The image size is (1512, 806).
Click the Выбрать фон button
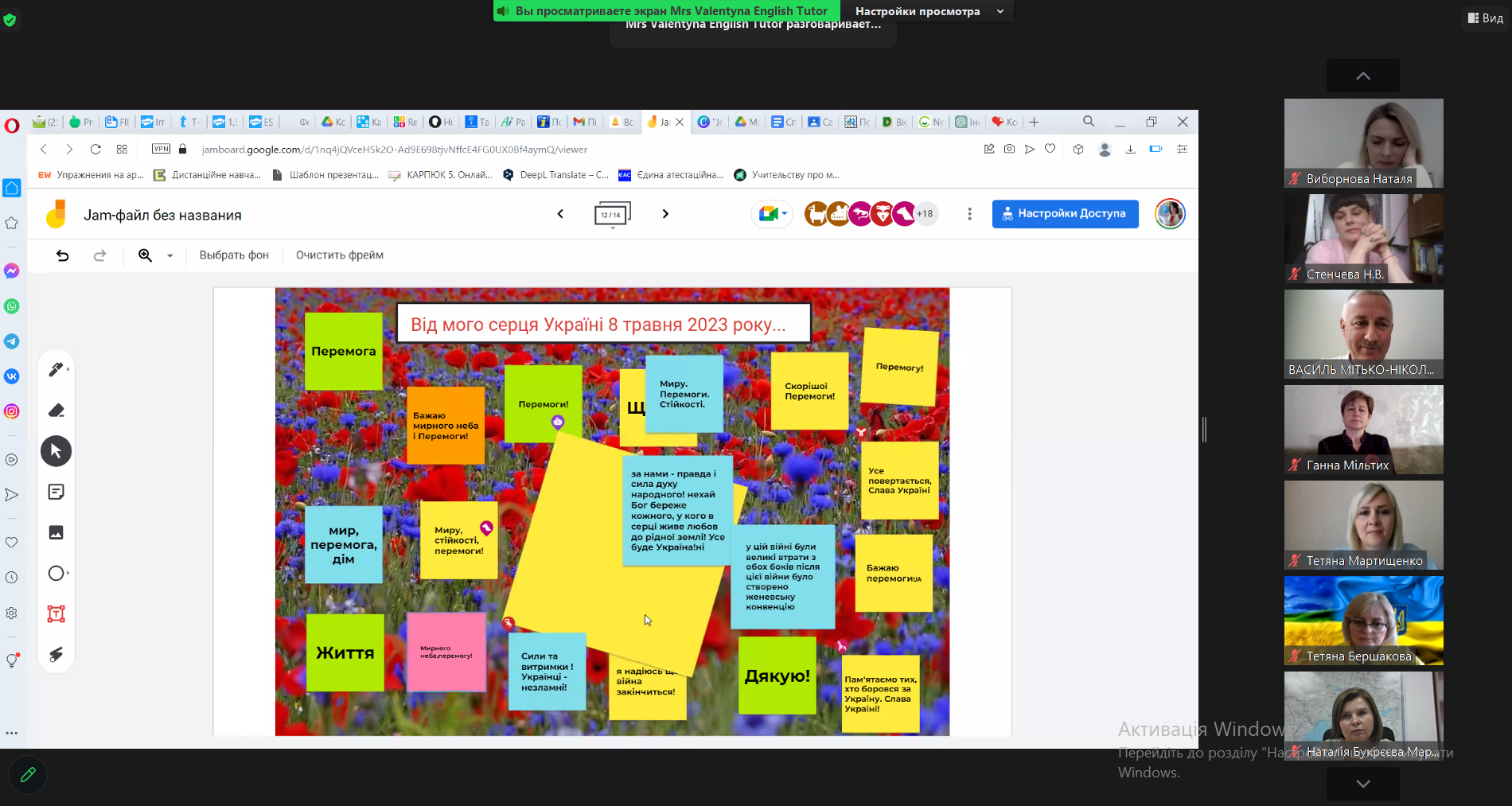coord(234,255)
